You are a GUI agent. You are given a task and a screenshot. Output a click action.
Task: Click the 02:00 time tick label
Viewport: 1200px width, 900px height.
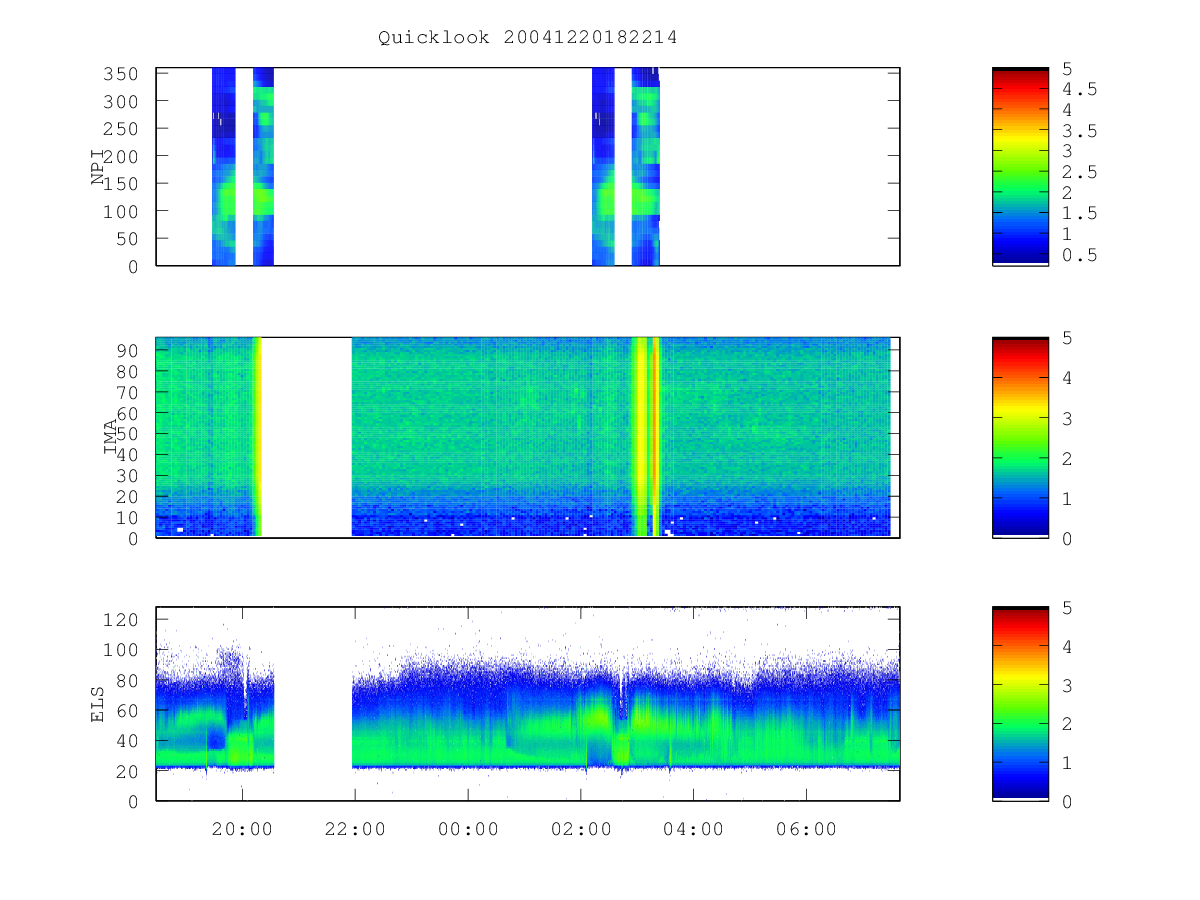(581, 829)
